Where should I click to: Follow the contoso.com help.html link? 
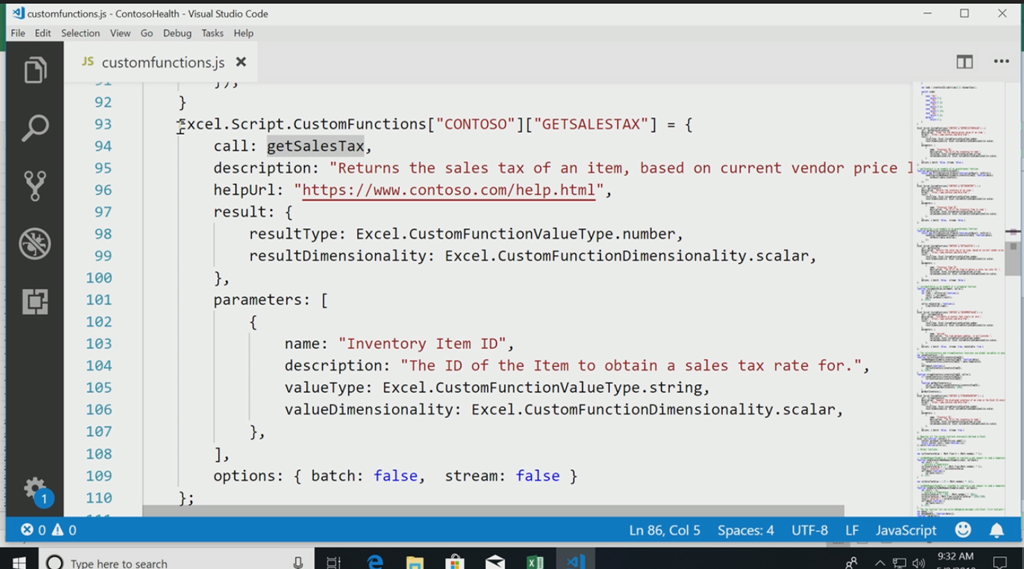coord(449,190)
